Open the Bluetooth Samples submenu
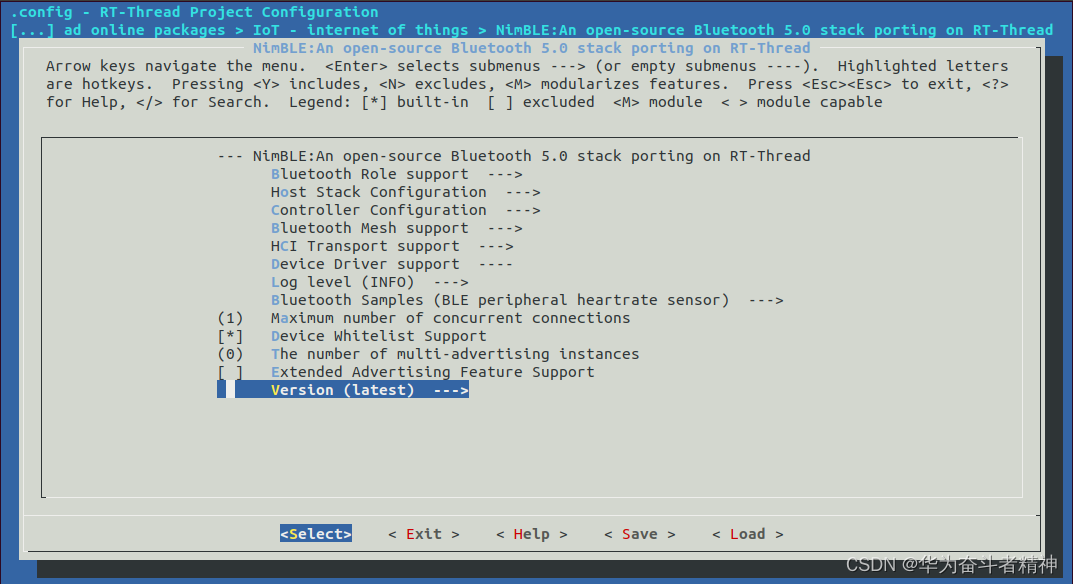1073x584 pixels. coord(450,299)
